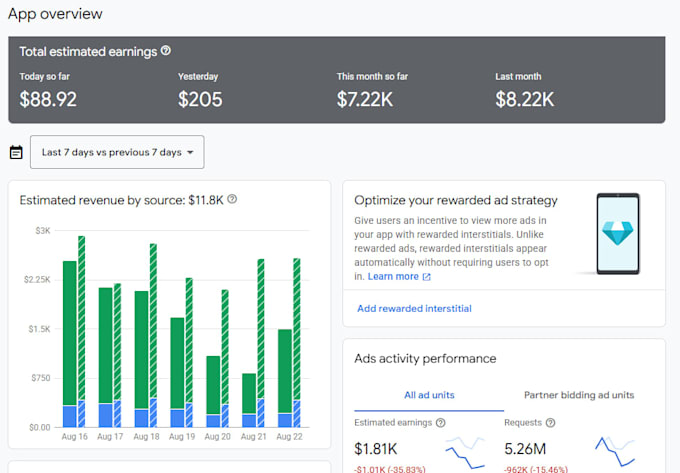Click the Last month earnings value $8.22K
Image resolution: width=680 pixels, height=473 pixels.
pos(525,99)
